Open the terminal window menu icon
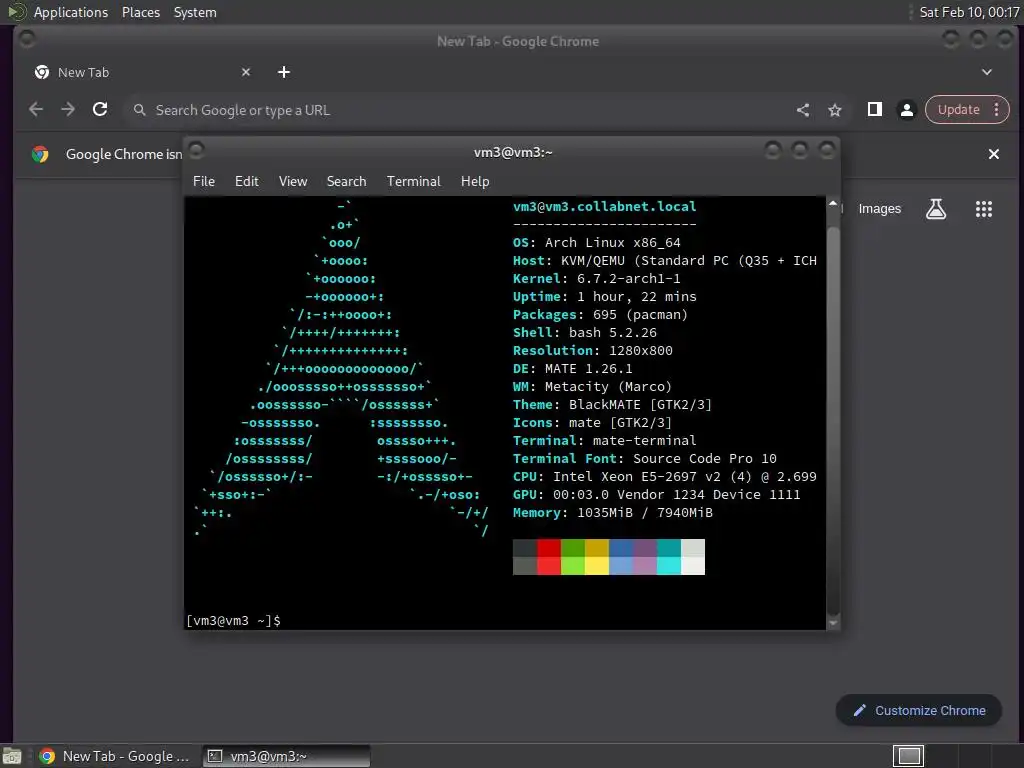 click(x=196, y=150)
